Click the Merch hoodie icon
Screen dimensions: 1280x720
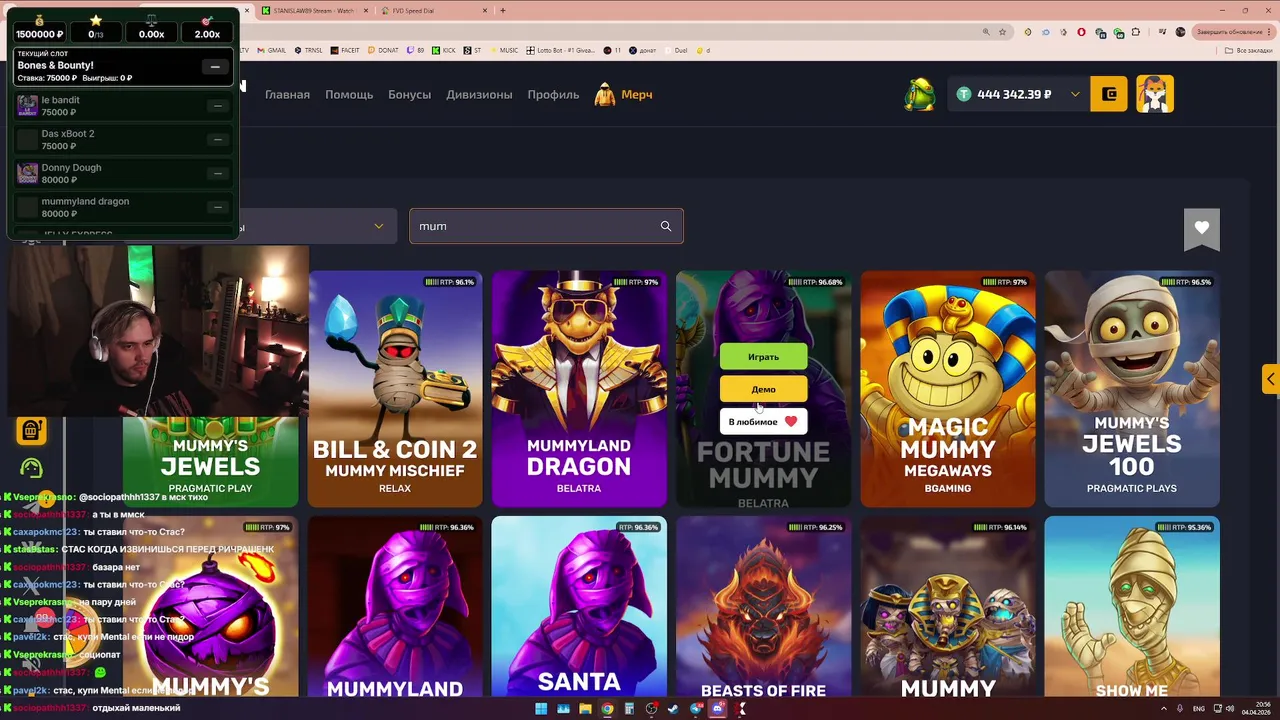605,95
